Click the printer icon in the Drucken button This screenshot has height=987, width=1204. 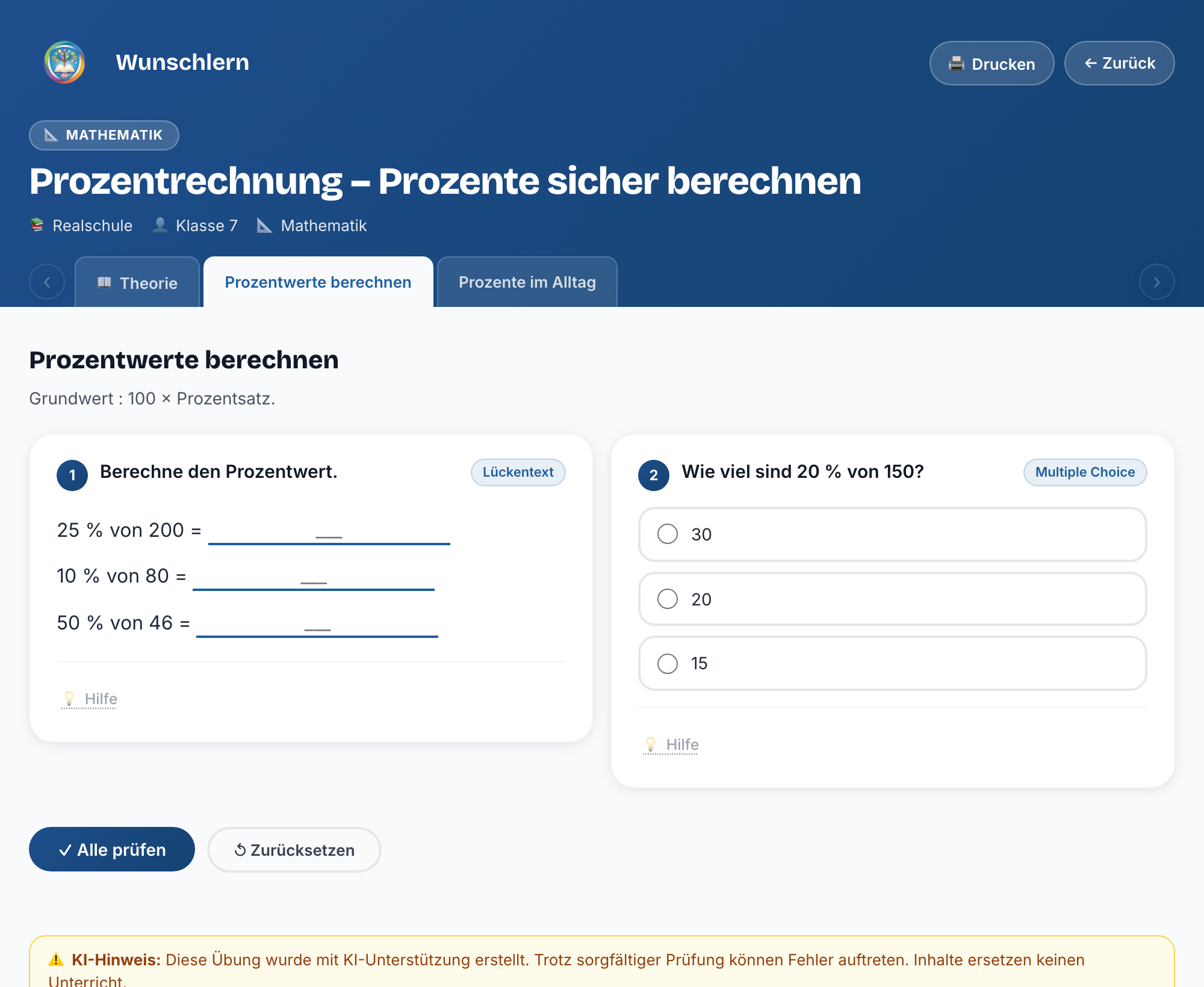click(x=957, y=64)
